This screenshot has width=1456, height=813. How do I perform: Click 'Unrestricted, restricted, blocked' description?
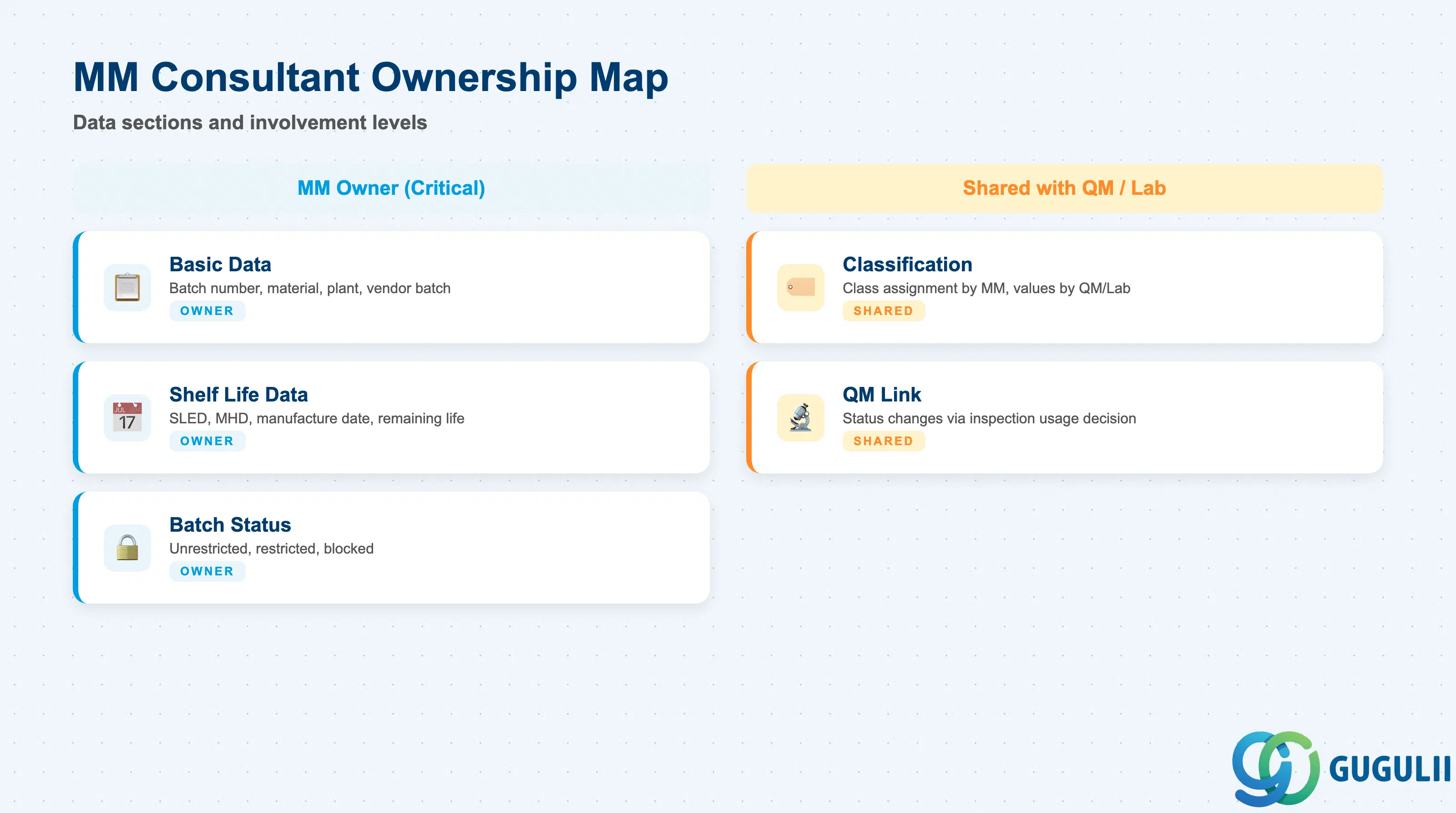click(x=271, y=549)
